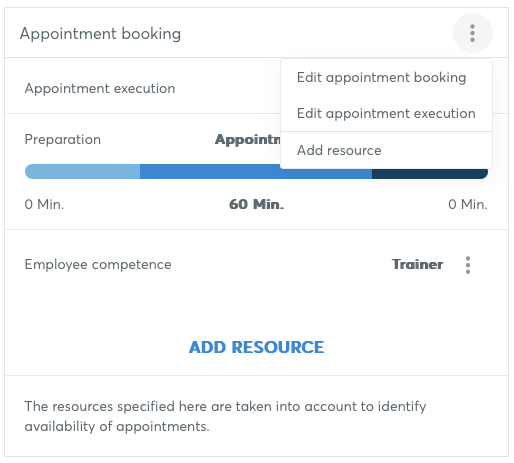
Task: Choose Edit appointment execution from menu
Action: click(386, 113)
